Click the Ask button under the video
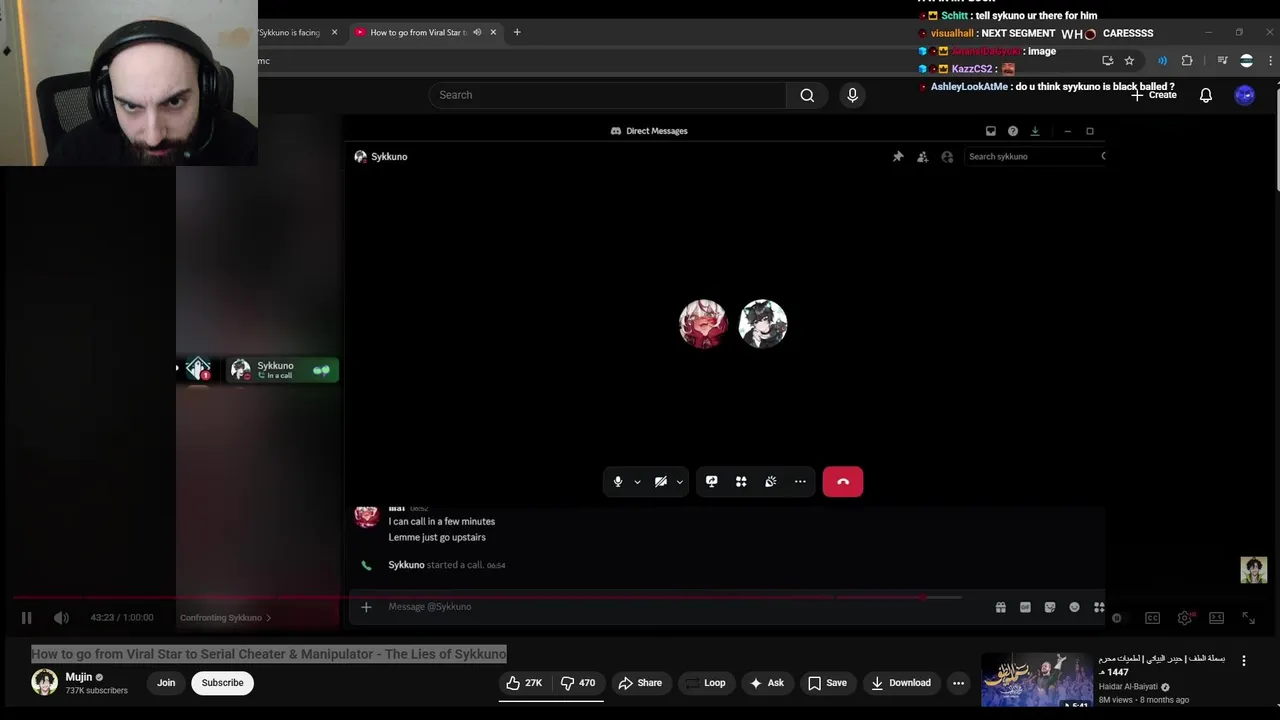This screenshot has width=1280, height=720. (767, 683)
